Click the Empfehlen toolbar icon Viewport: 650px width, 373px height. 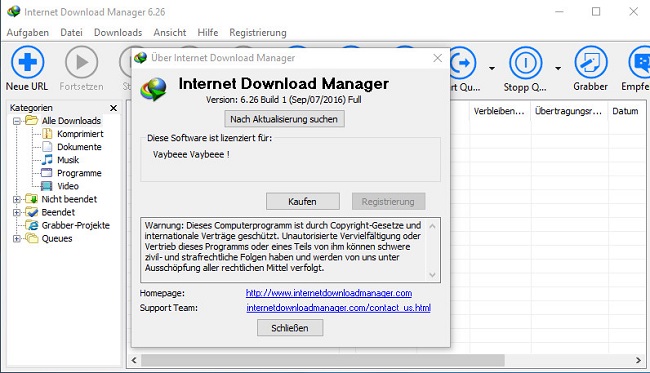point(640,62)
